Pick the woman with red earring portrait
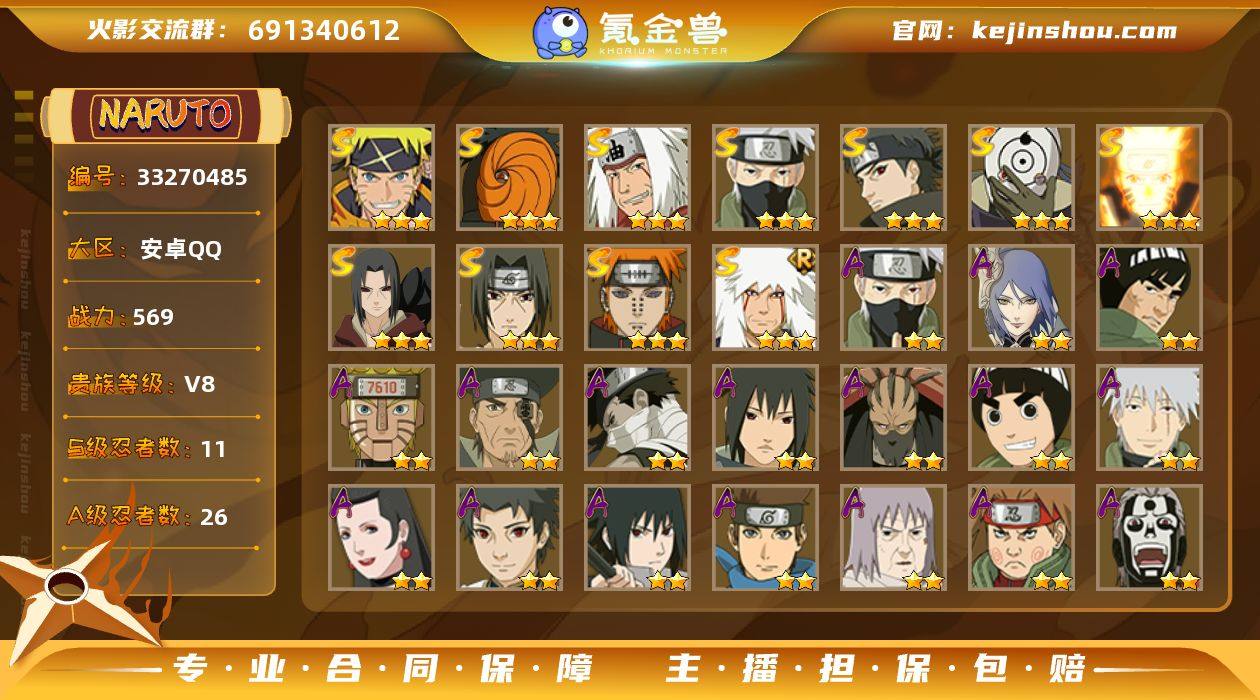Screen dimensions: 1260x700 click(382, 537)
